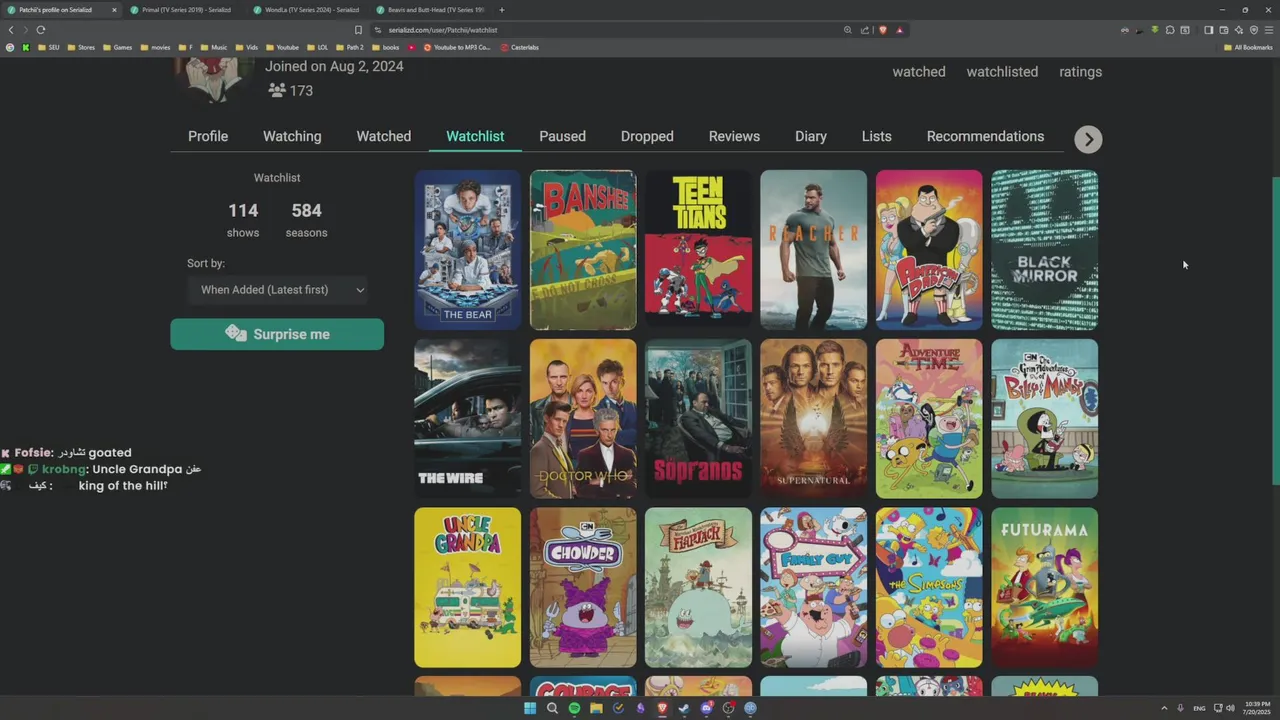Viewport: 1280px width, 720px height.
Task: Open the Teen Titans poster
Action: point(698,250)
